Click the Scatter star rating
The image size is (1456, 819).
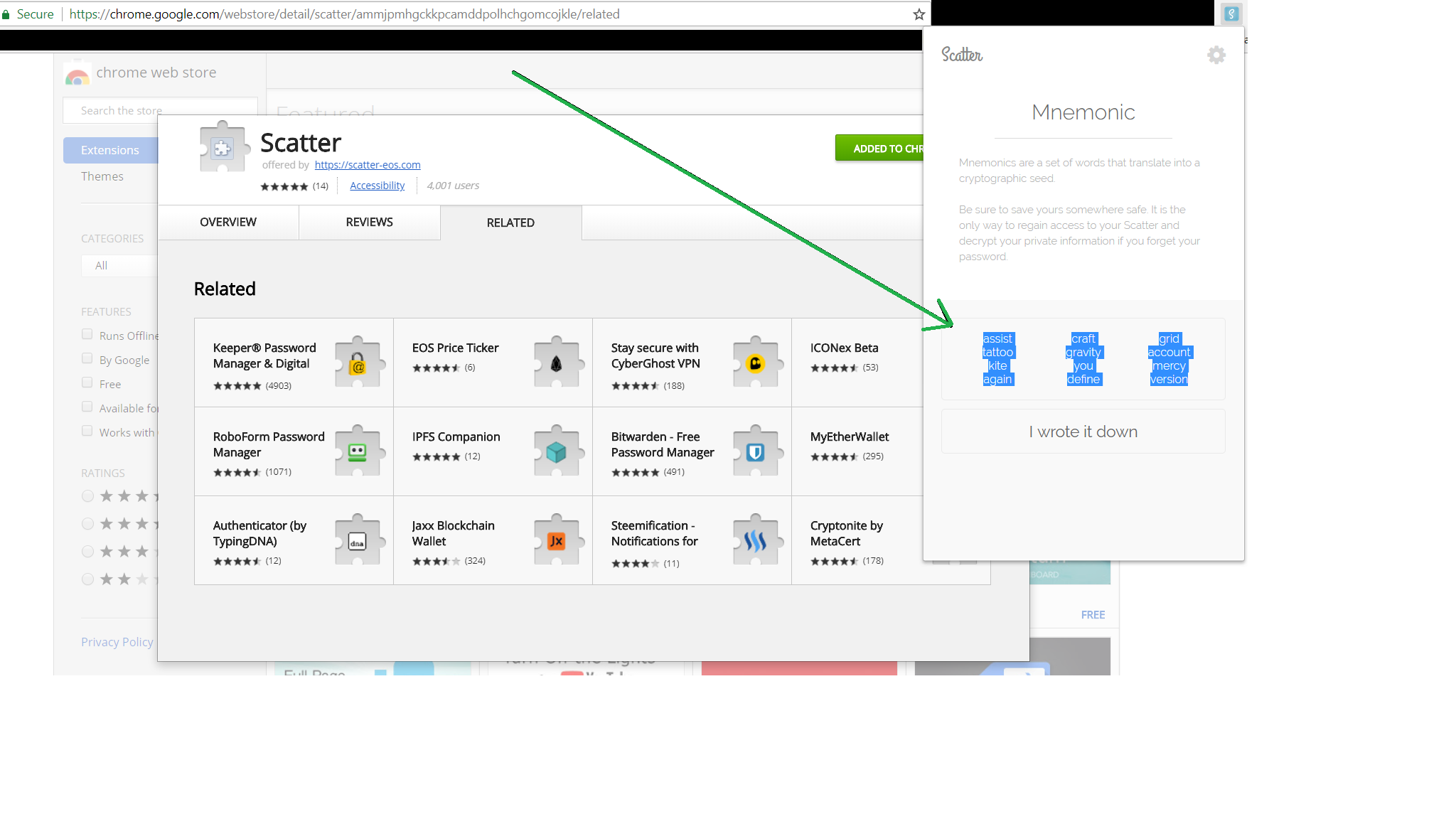tap(284, 186)
